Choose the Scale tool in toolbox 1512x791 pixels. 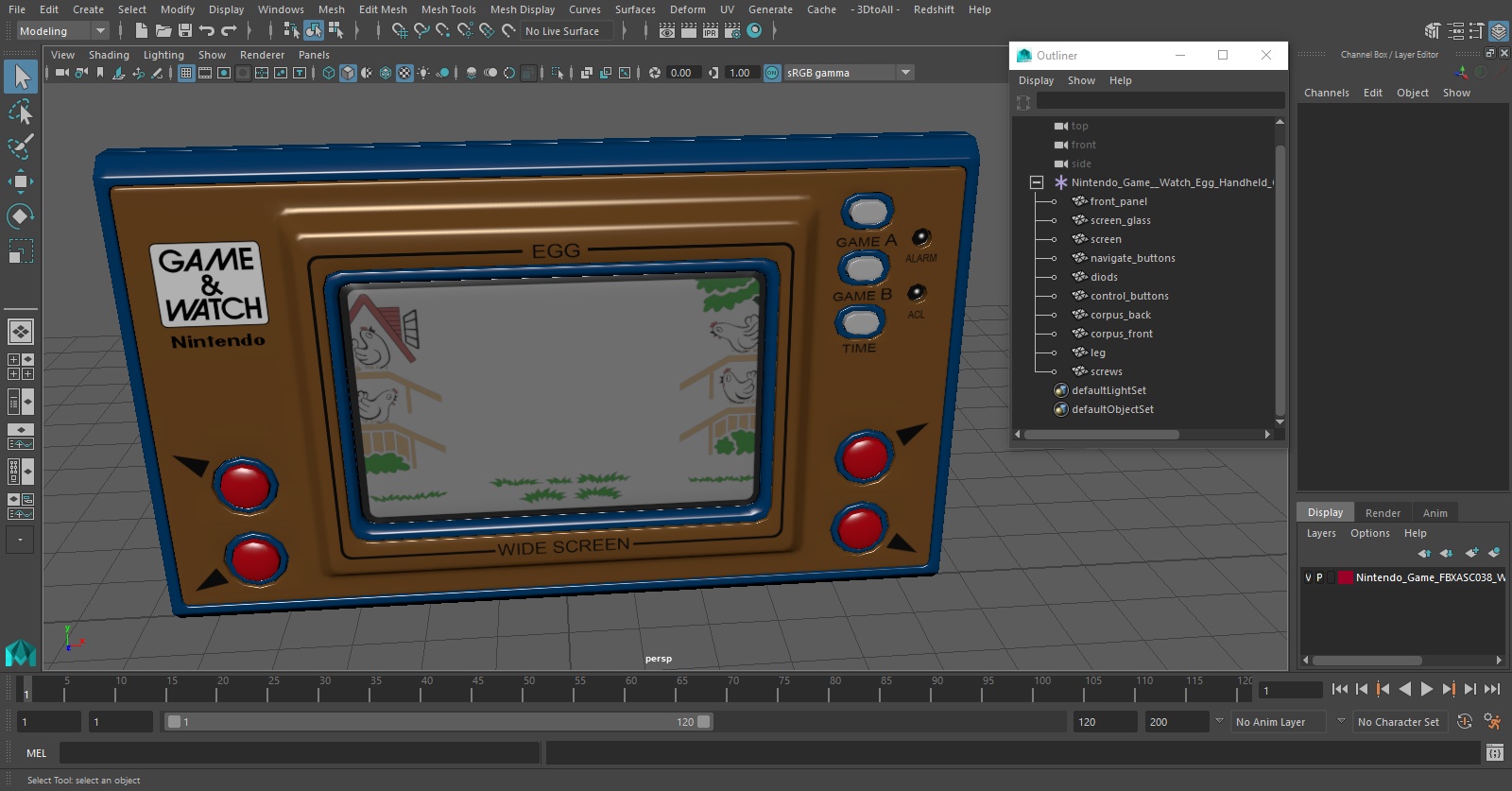point(21,251)
